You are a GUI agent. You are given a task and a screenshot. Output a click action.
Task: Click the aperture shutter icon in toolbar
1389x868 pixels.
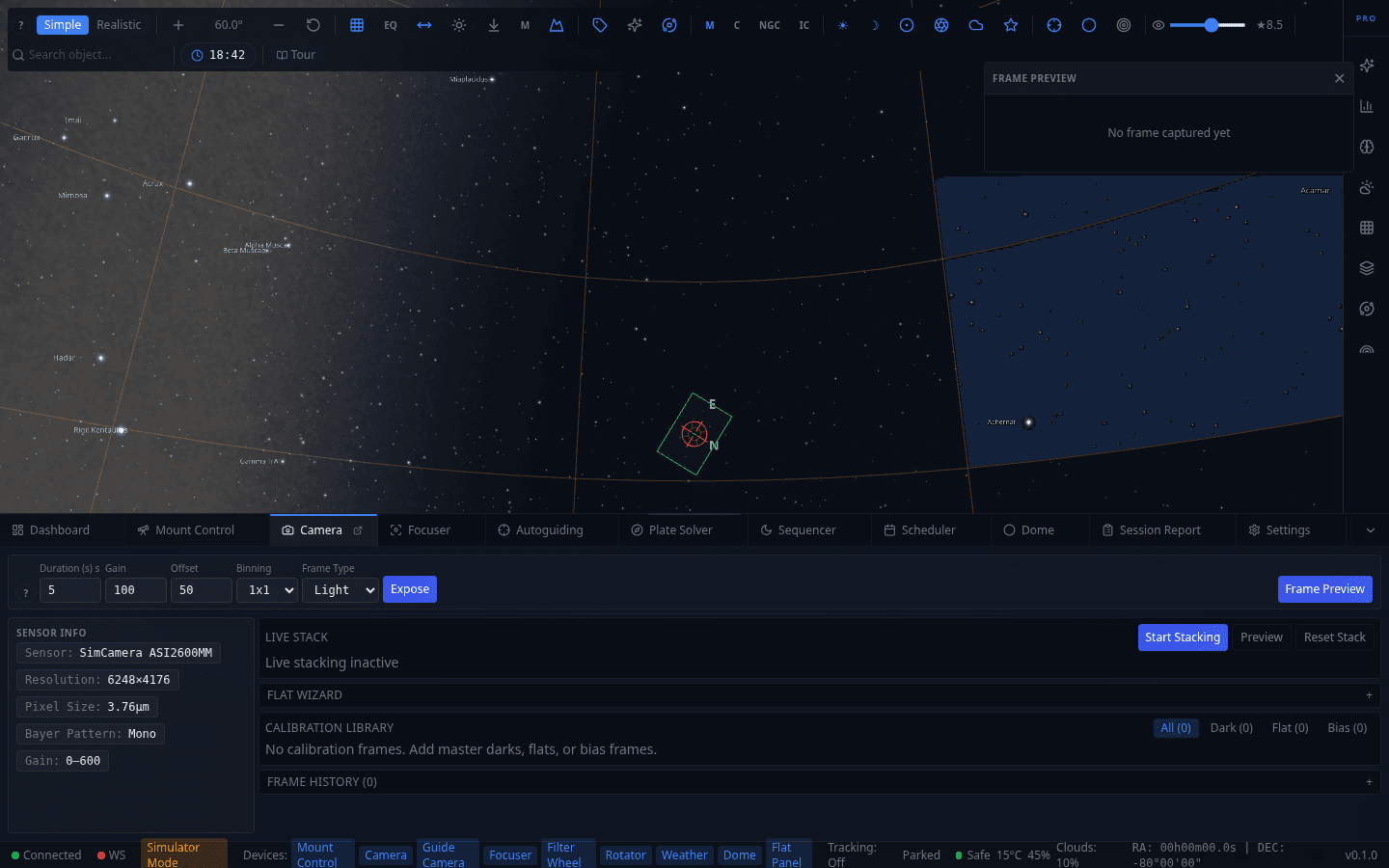[x=941, y=25]
